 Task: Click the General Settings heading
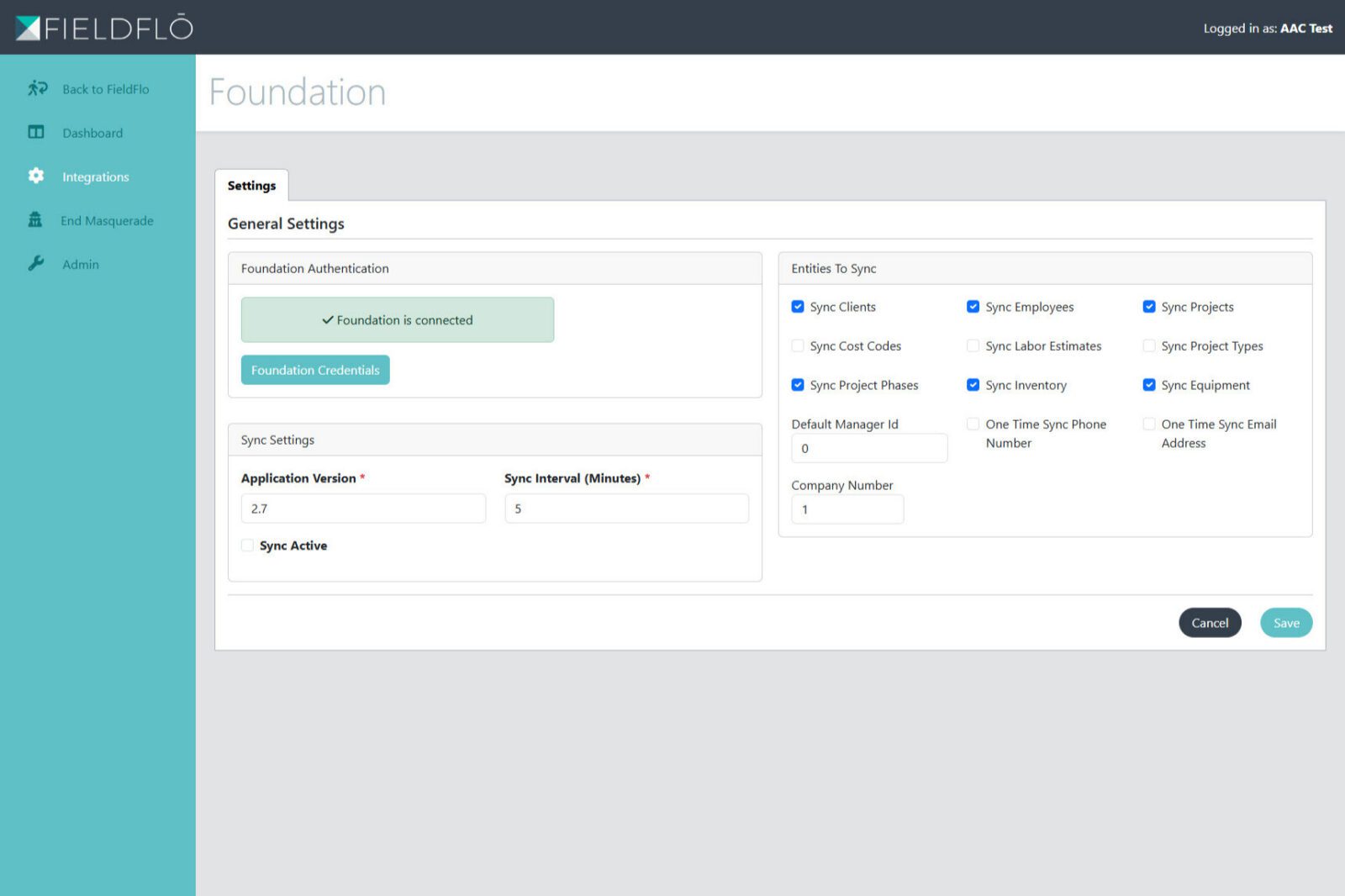[286, 224]
